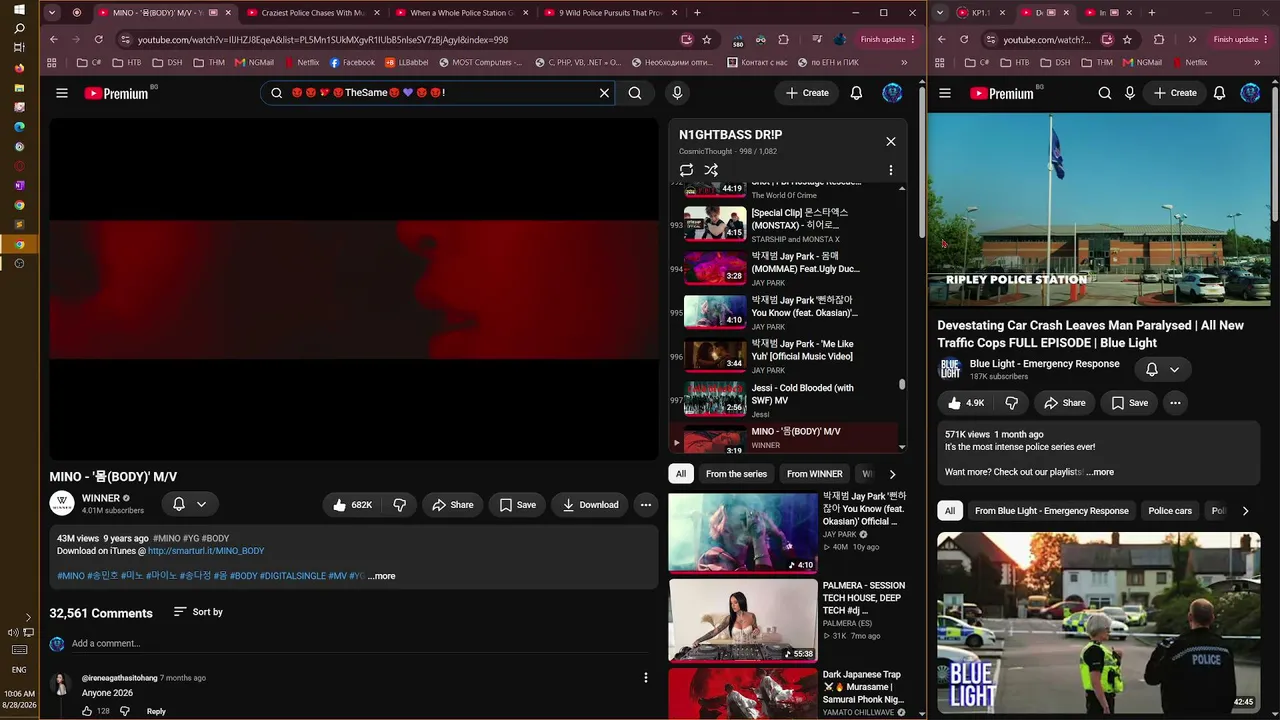
Task: Like the MINO BODY video
Action: click(353, 505)
